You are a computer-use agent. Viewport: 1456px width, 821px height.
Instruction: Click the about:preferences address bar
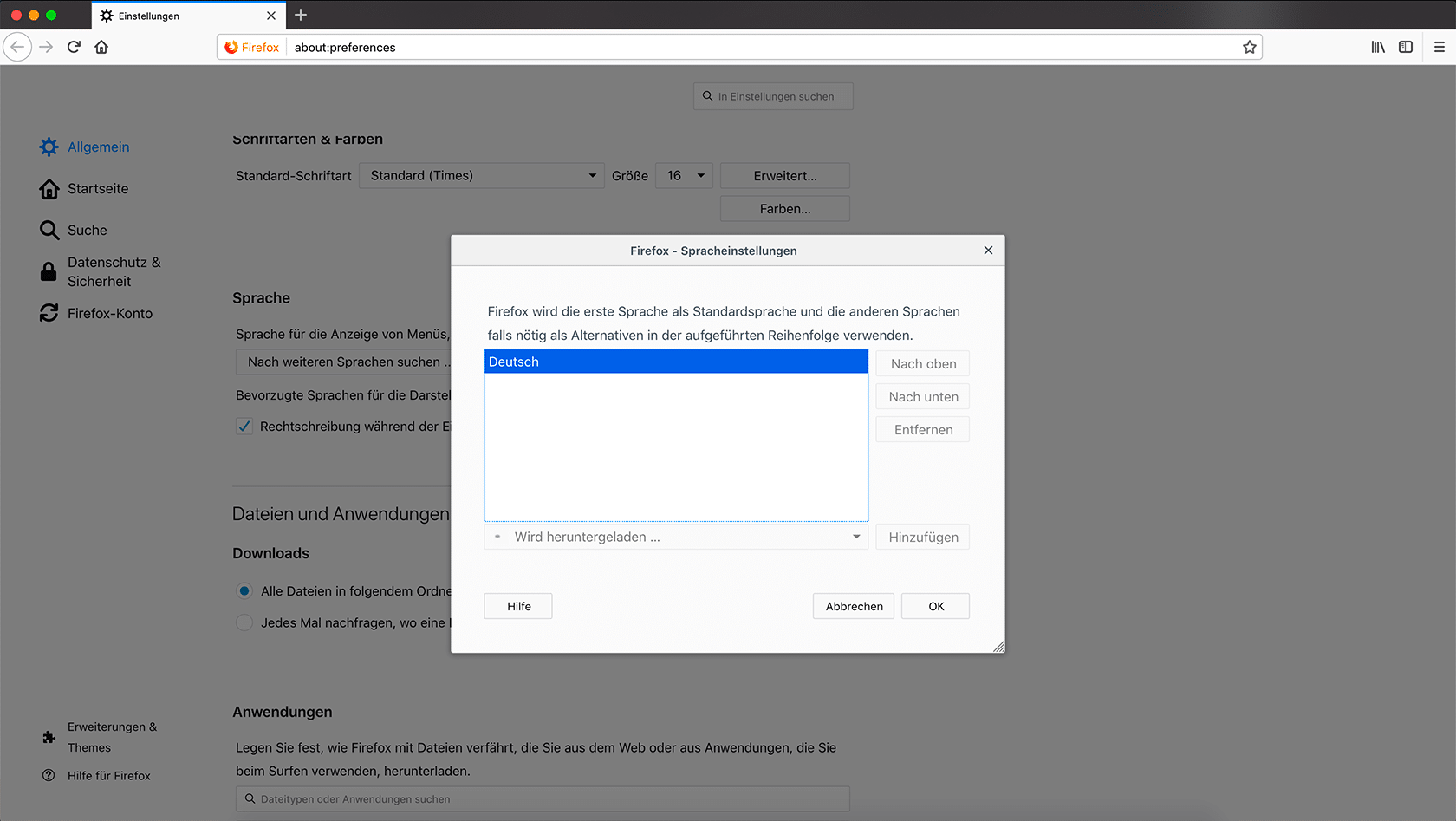pyautogui.click(x=739, y=47)
